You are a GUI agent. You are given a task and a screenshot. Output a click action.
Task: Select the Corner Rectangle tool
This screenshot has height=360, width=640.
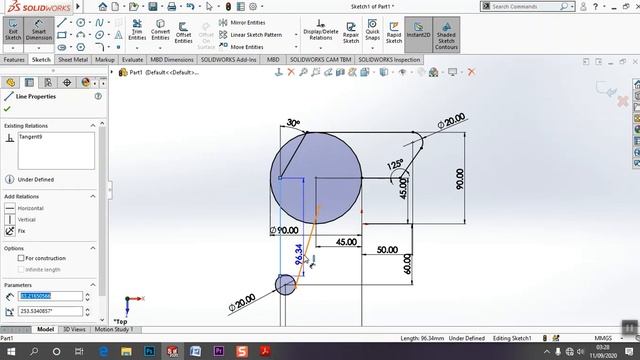62,35
